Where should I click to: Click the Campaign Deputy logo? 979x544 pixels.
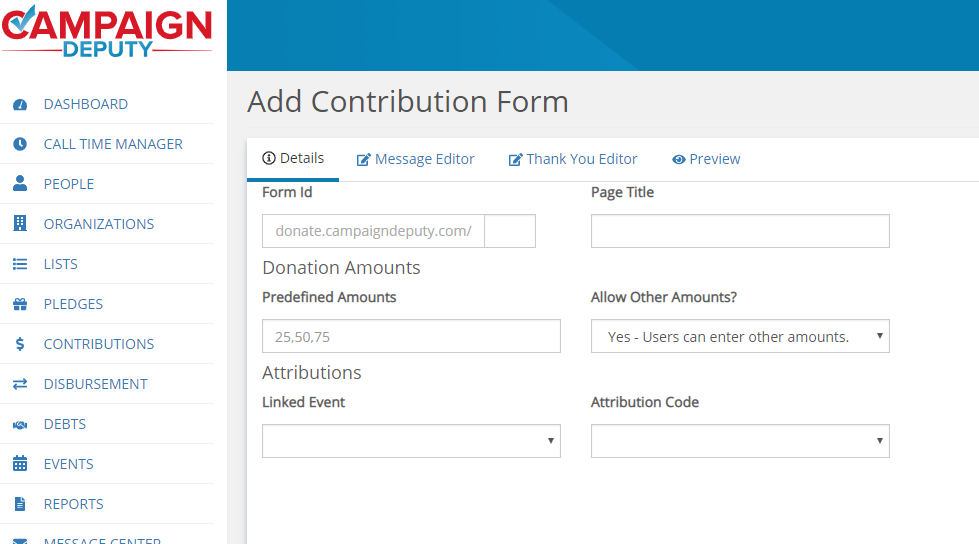pos(107,32)
